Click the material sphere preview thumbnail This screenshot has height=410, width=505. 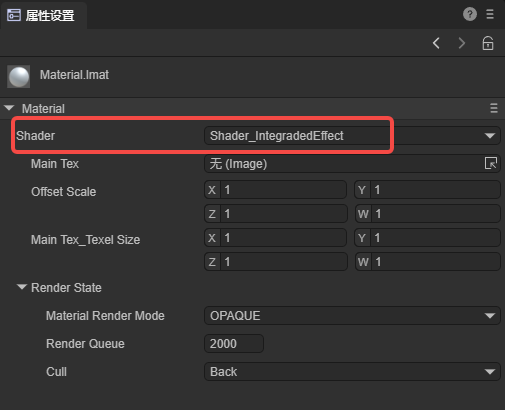(x=19, y=76)
